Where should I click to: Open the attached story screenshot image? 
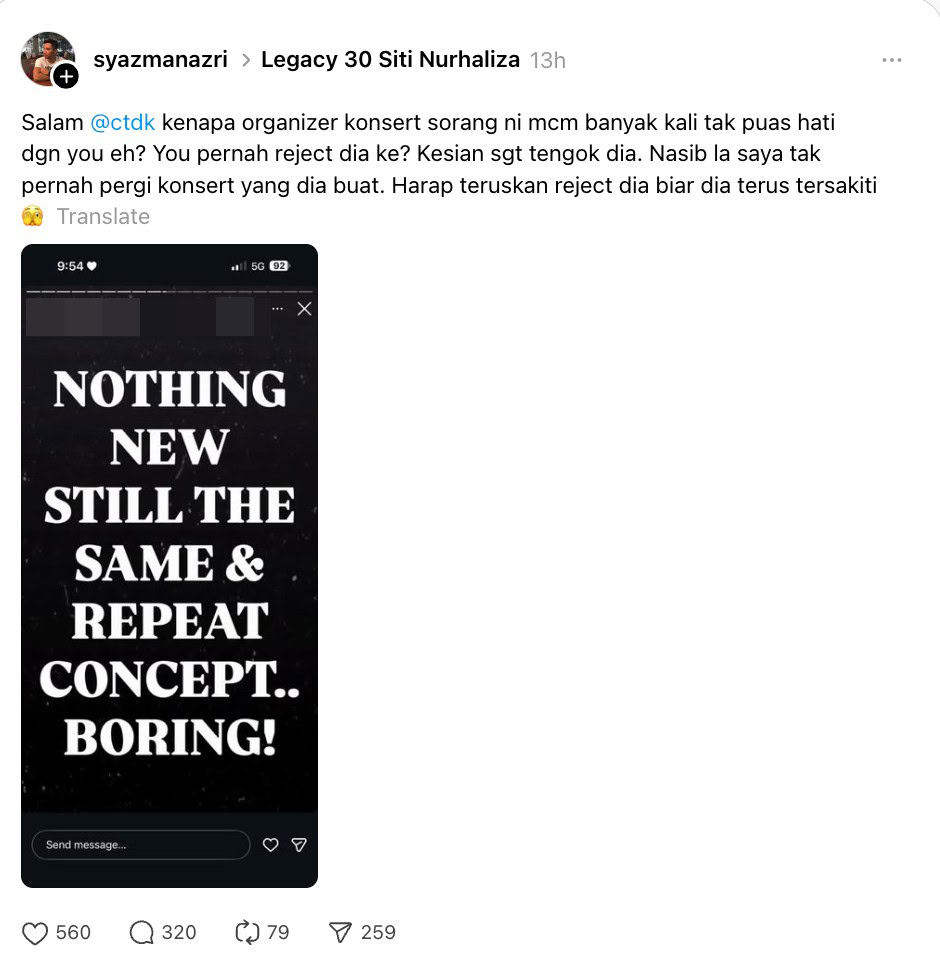click(x=170, y=566)
